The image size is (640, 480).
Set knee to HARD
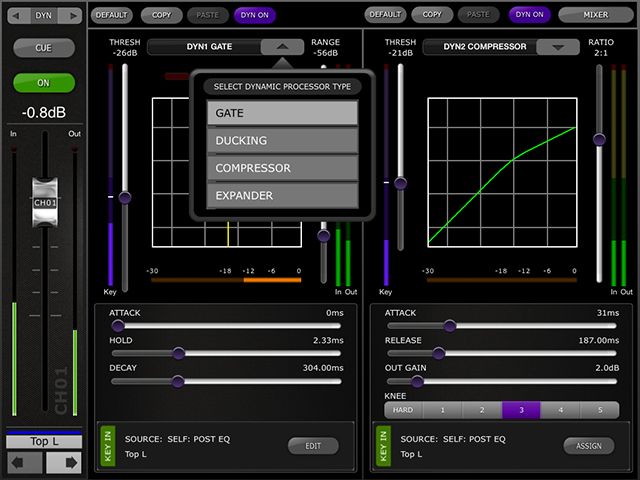click(x=402, y=410)
